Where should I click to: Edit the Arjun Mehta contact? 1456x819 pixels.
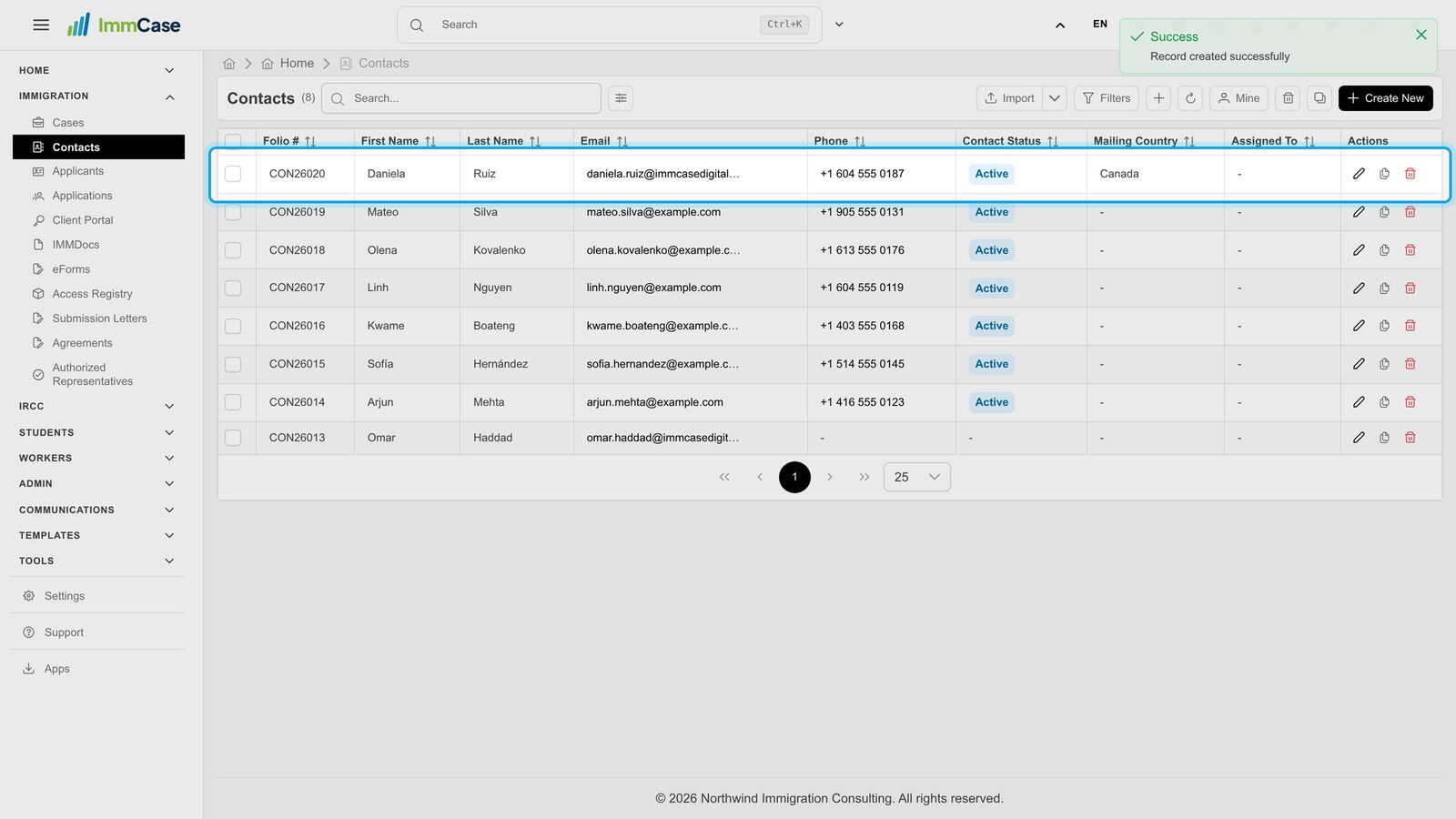tap(1359, 402)
